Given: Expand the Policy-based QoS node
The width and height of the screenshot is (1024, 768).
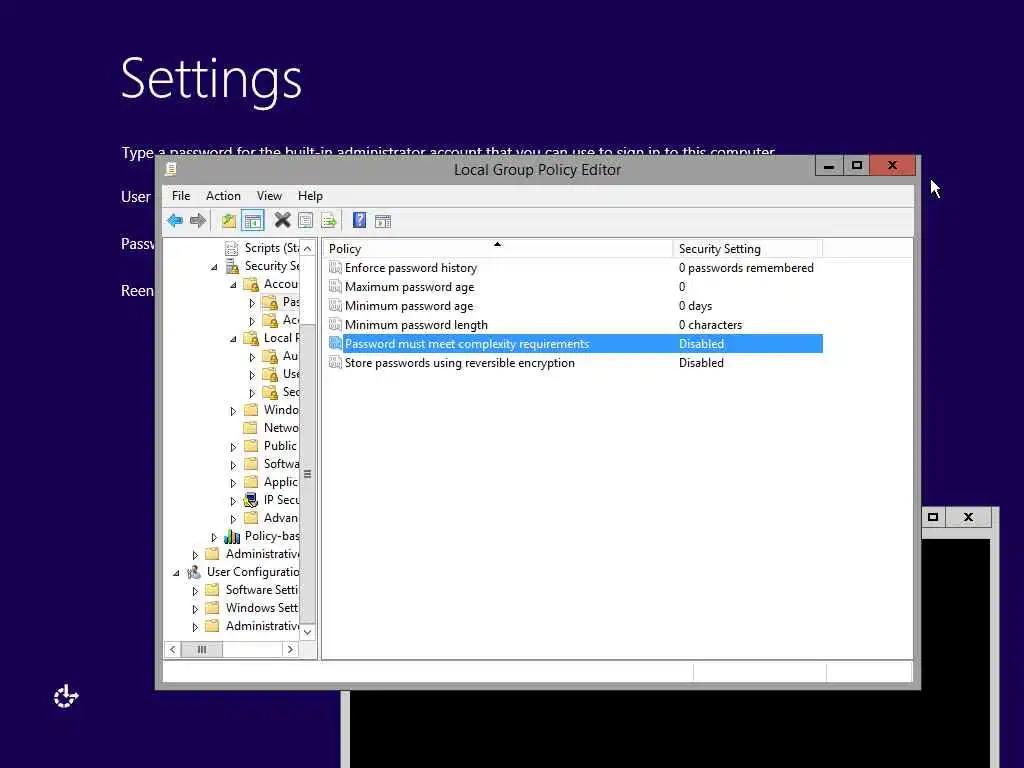Looking at the screenshot, I should pyautogui.click(x=214, y=537).
